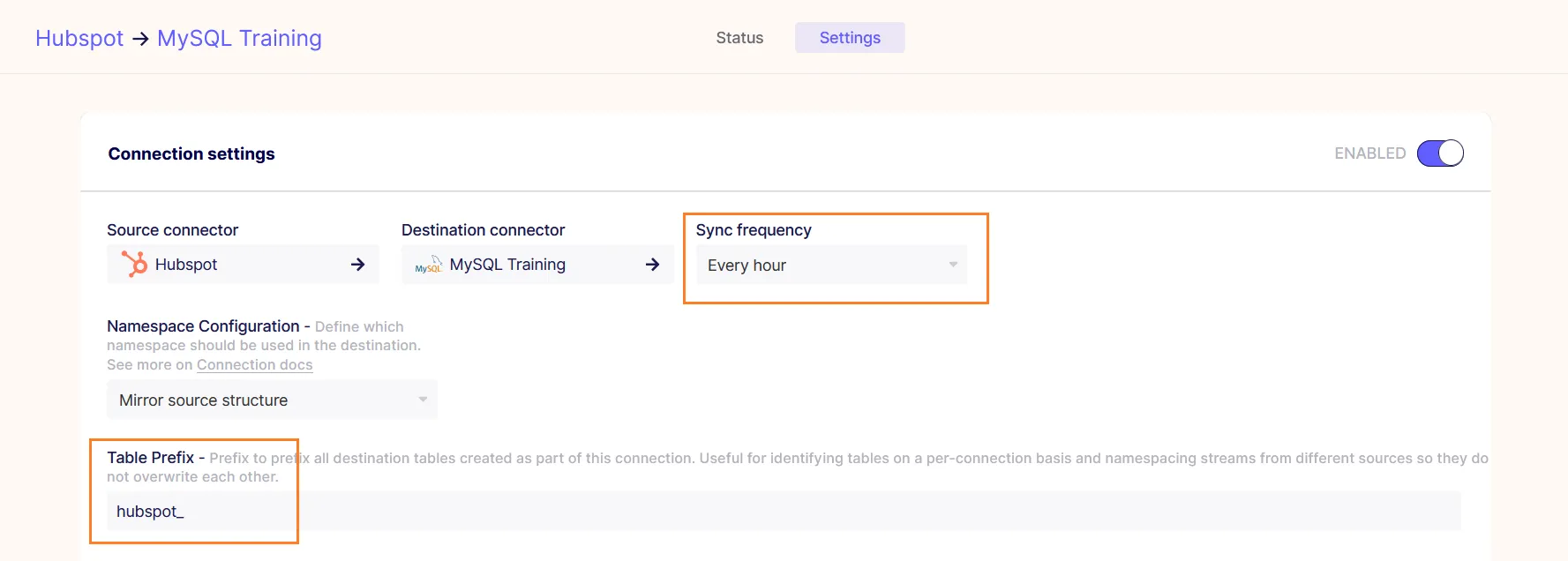Screen dimensions: 1568x561
Task: Open the Connection docs link
Action: (x=254, y=364)
